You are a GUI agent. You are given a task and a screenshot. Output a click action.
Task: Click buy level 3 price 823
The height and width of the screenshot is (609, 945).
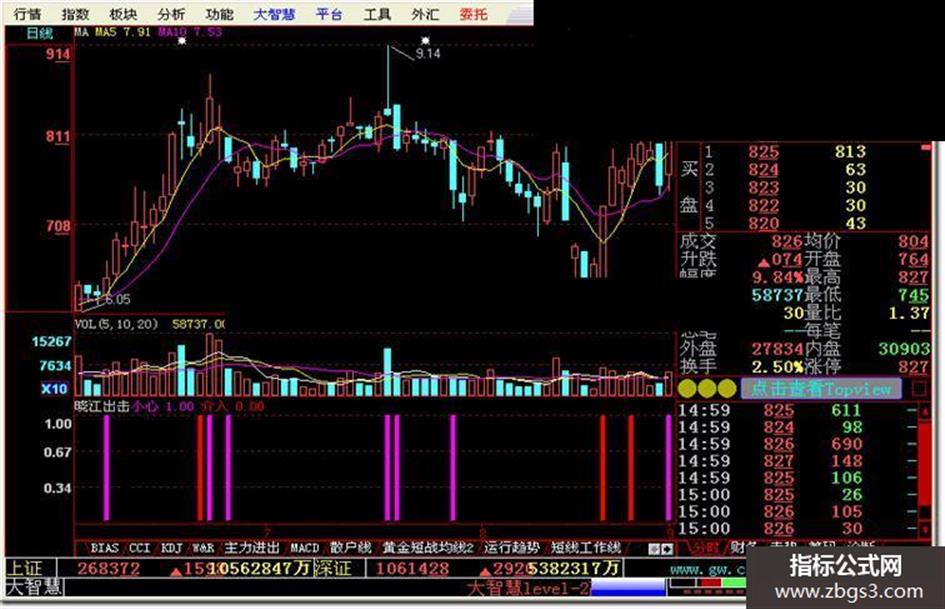click(x=764, y=188)
